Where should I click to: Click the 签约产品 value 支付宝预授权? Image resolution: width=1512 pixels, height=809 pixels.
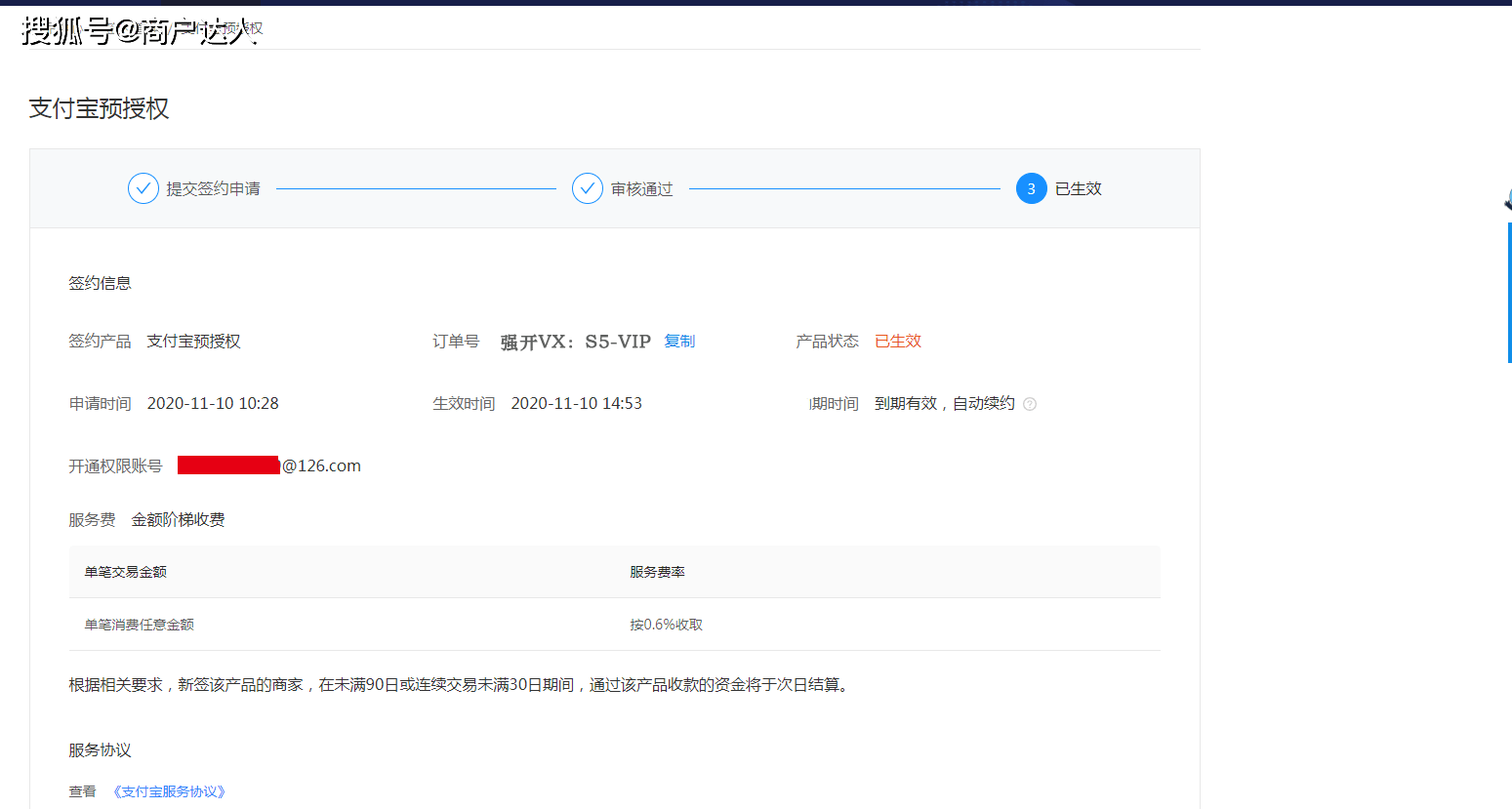pos(193,341)
